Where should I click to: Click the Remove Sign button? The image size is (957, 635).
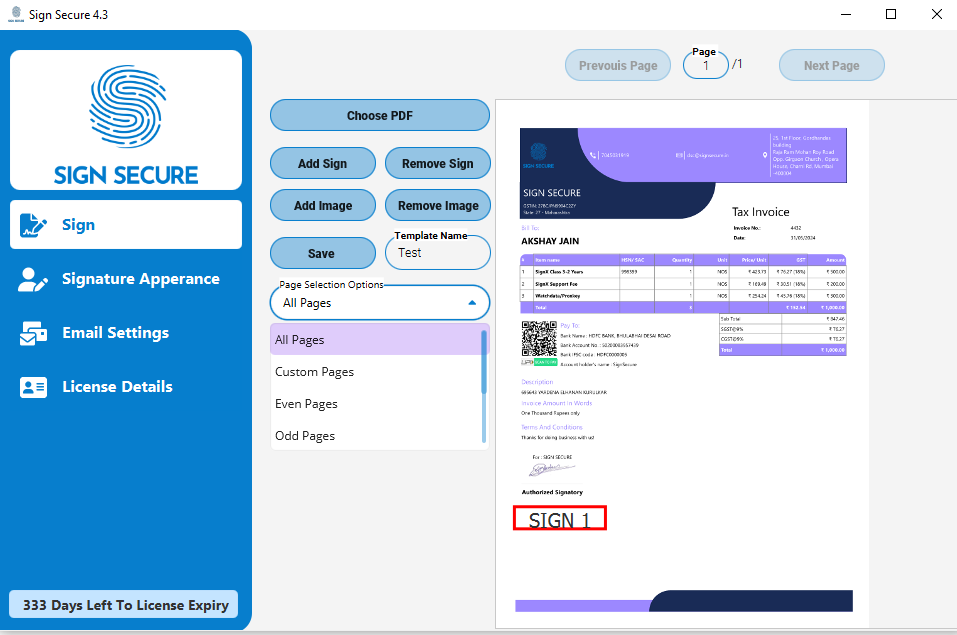[x=438, y=163]
